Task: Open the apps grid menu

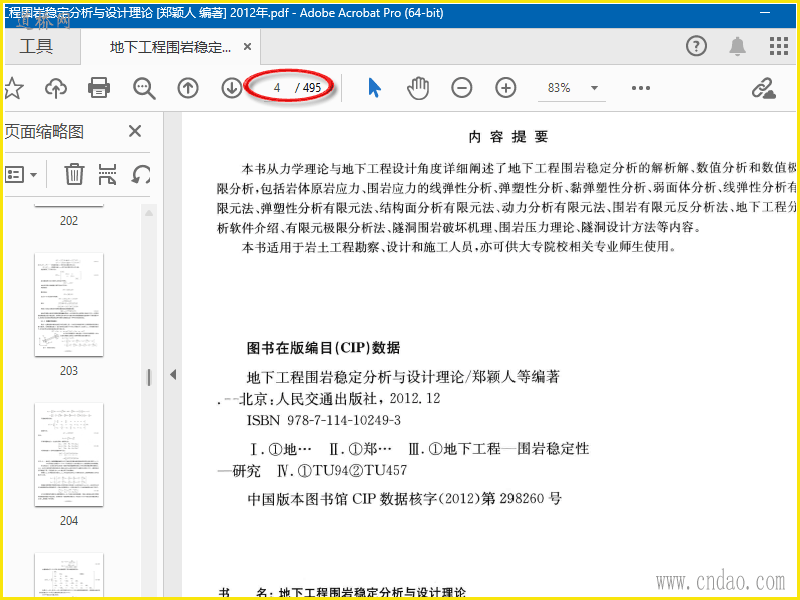Action: 779,46
